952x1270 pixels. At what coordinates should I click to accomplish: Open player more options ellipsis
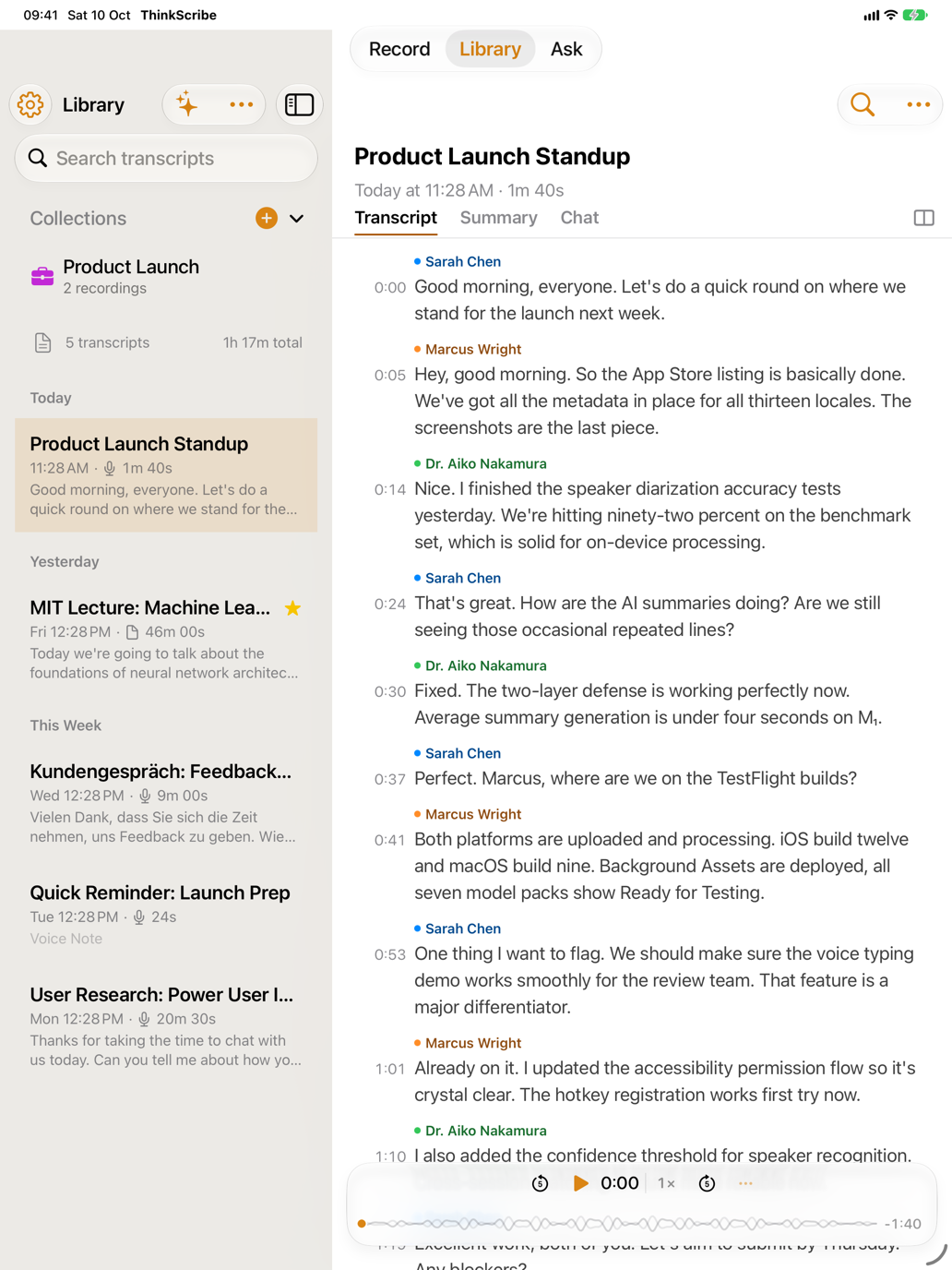pos(745,1183)
